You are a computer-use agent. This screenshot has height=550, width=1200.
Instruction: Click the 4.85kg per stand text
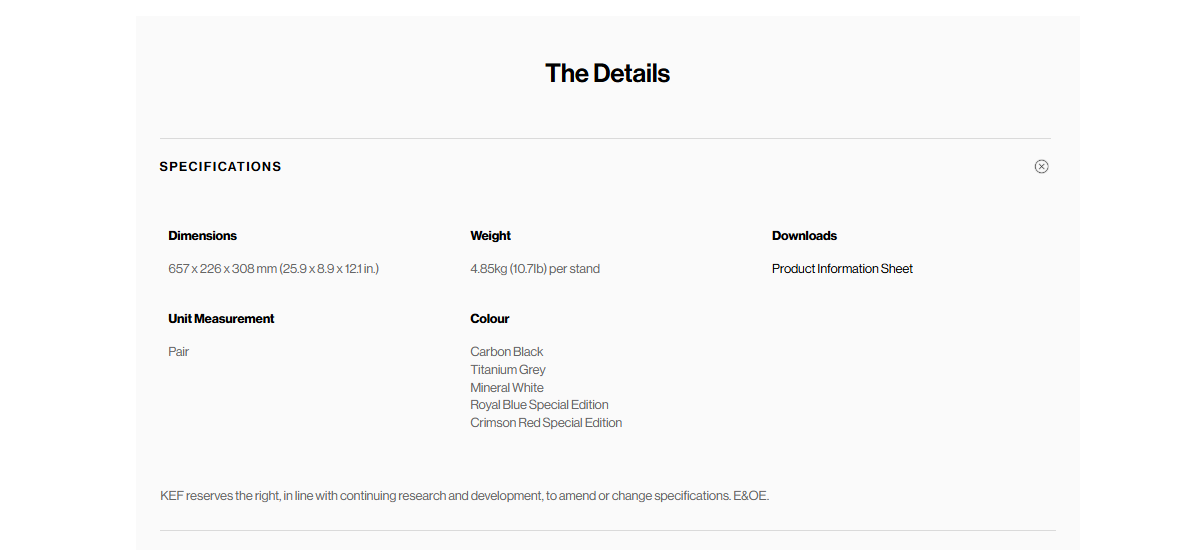pyautogui.click(x=535, y=269)
